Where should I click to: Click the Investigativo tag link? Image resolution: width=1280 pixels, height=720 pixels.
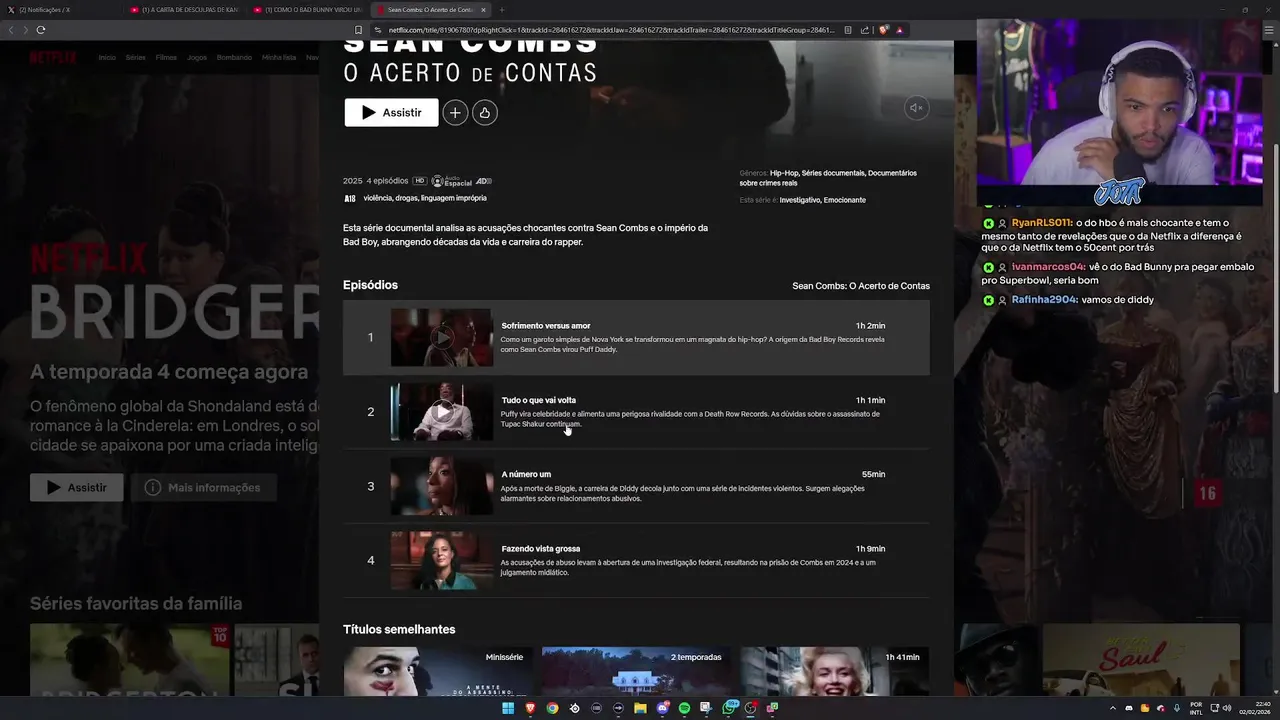[799, 200]
